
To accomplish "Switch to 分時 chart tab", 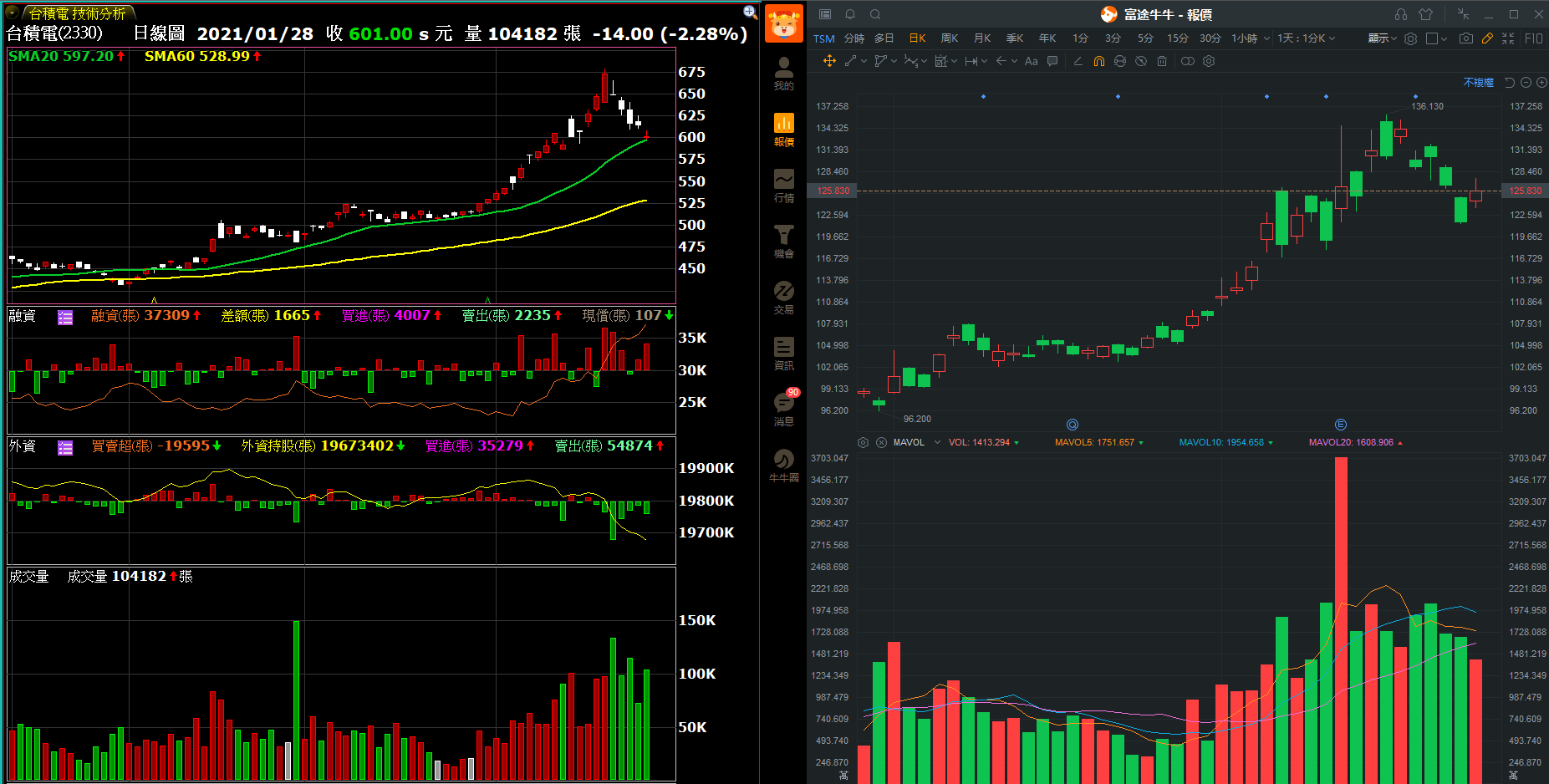I will 853,38.
